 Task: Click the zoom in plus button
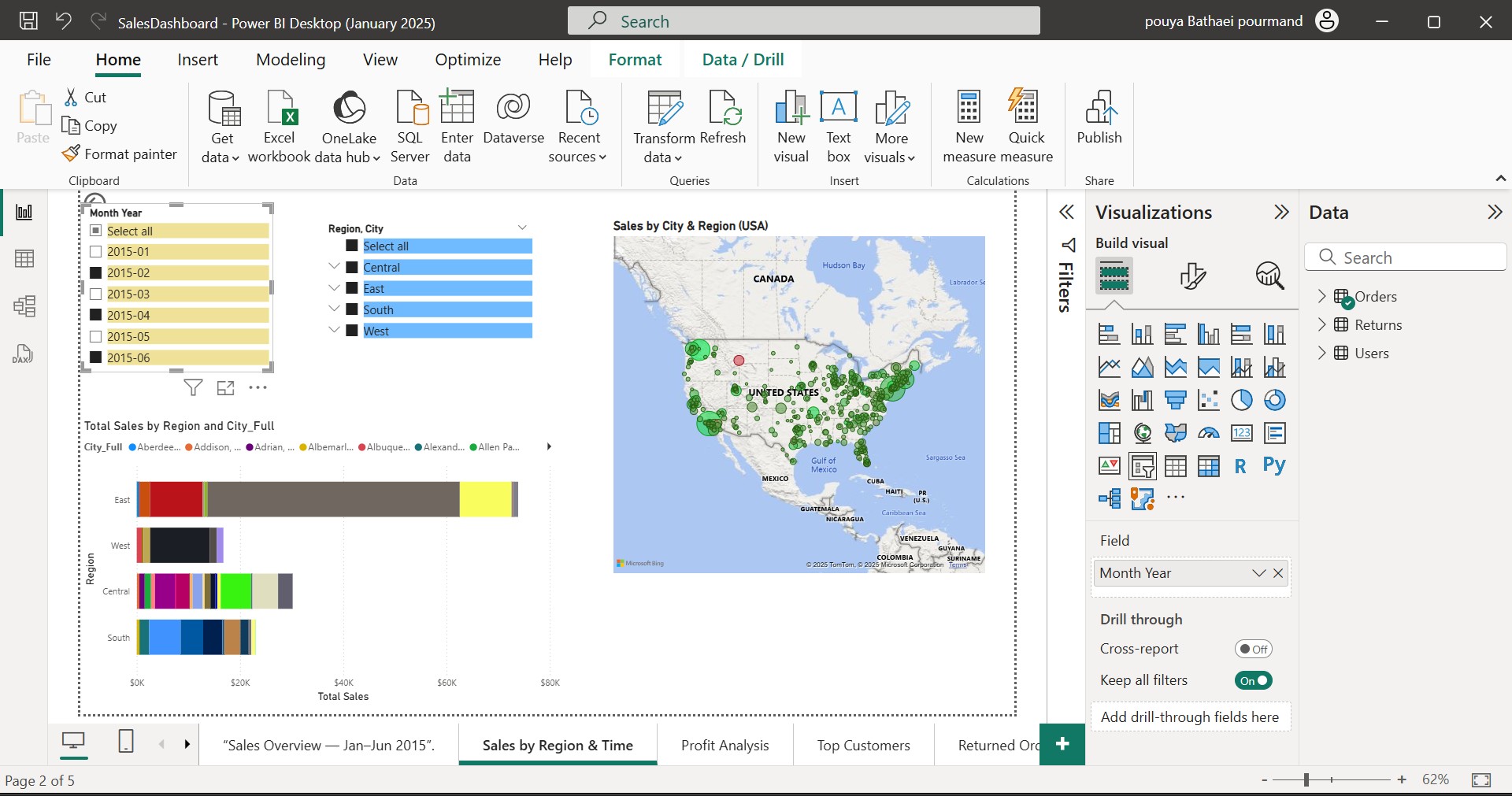tap(1402, 779)
